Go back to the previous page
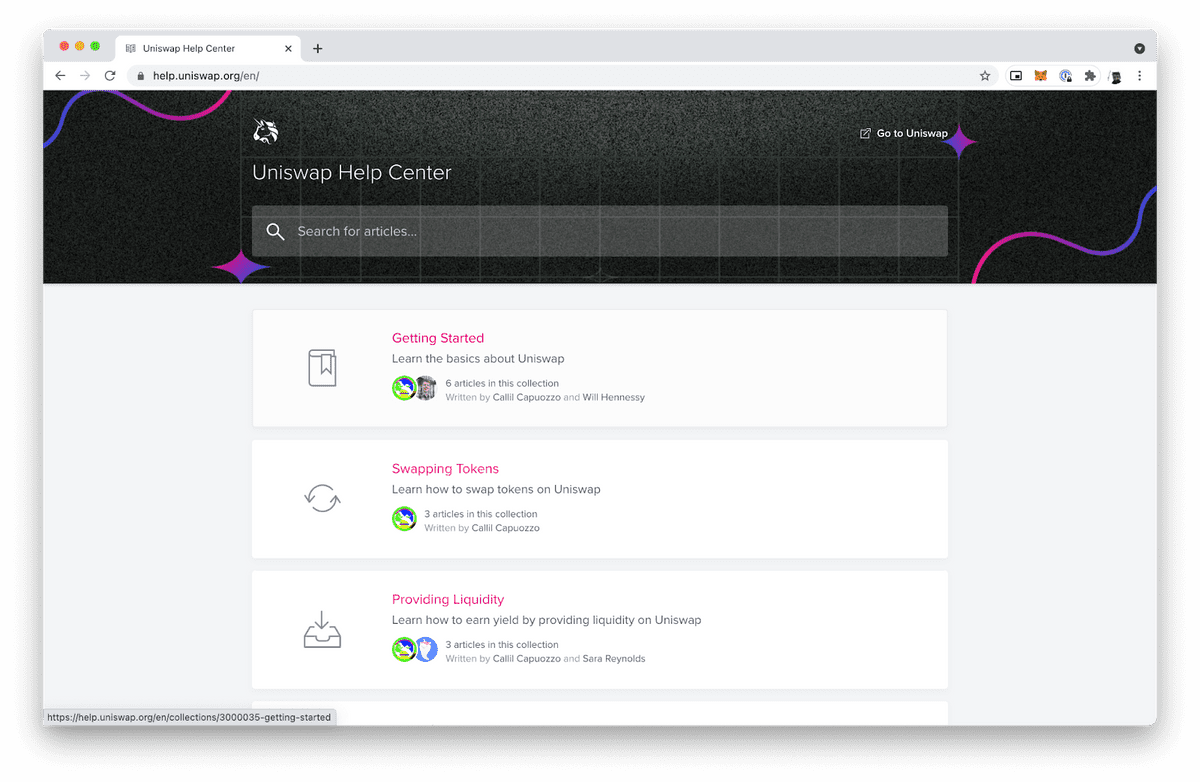Screen dimensions: 1200x782 (x=60, y=76)
